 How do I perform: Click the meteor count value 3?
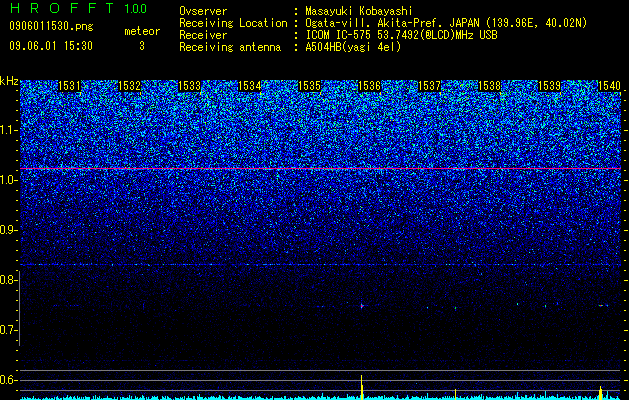(142, 46)
